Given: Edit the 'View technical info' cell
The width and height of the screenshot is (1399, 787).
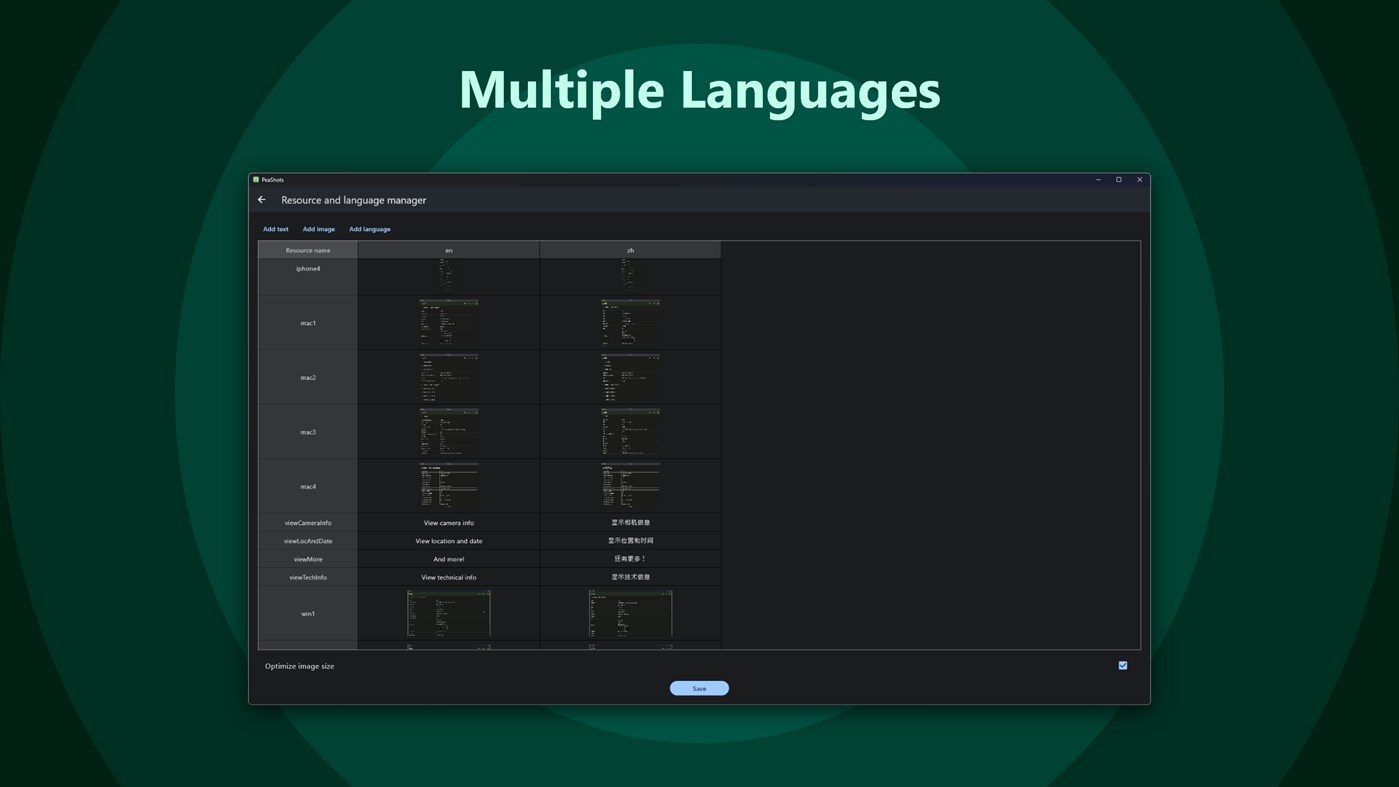Looking at the screenshot, I should tap(449, 577).
